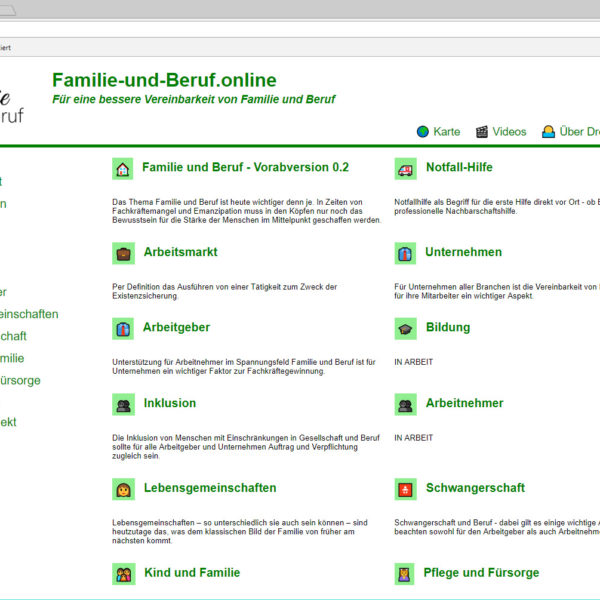Image resolution: width=600 pixels, height=600 pixels.
Task: Click the icon beside Schwangerschaft heading
Action: point(405,489)
